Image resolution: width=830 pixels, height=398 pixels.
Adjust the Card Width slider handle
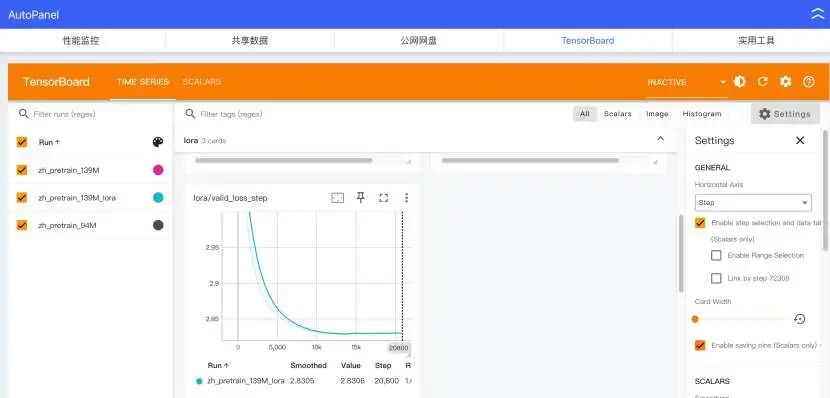point(695,319)
